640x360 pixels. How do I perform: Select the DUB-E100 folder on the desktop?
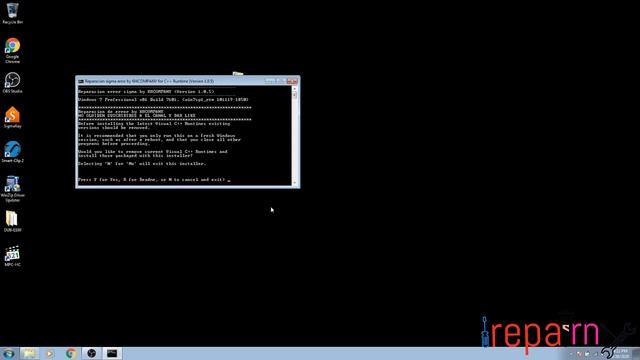pos(12,221)
